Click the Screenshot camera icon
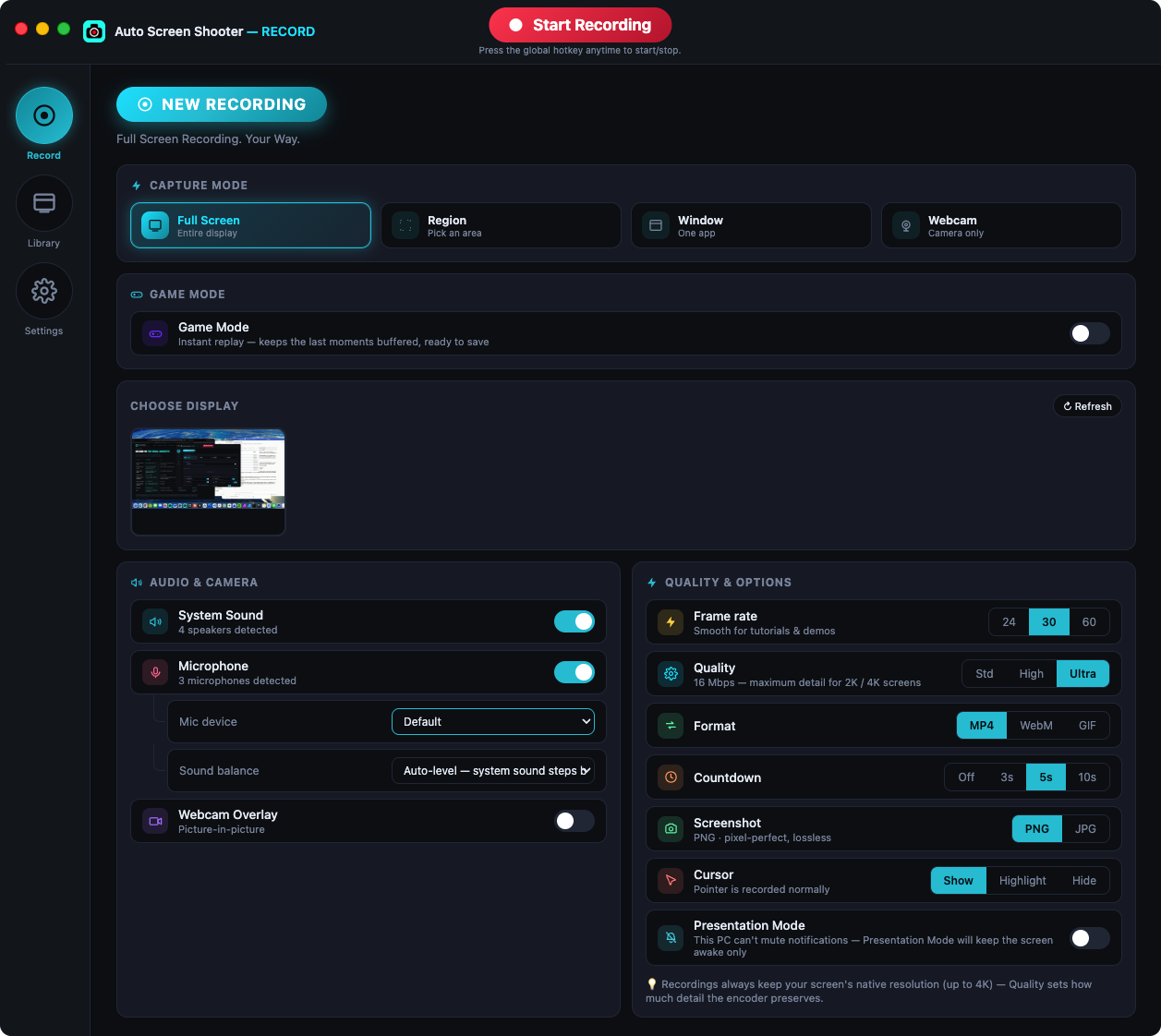 coord(671,829)
